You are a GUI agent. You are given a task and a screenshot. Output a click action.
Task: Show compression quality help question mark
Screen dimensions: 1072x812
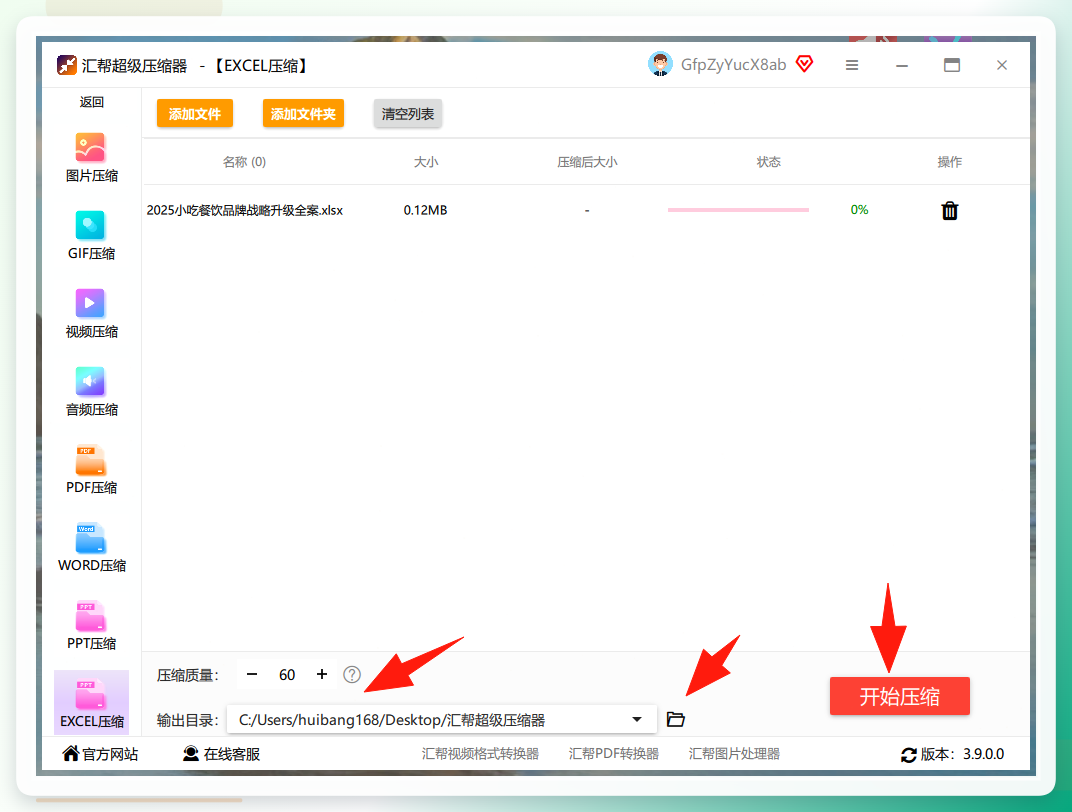[x=352, y=675]
